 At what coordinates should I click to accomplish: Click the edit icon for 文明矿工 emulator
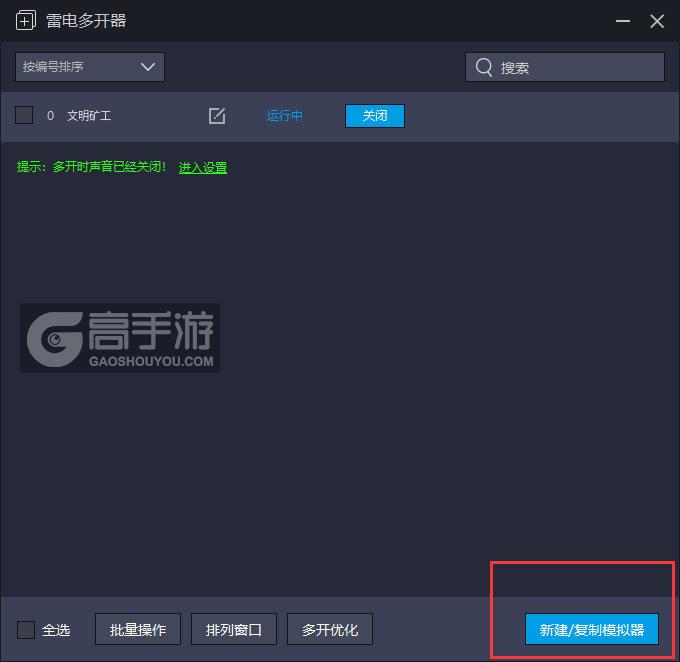tap(217, 116)
